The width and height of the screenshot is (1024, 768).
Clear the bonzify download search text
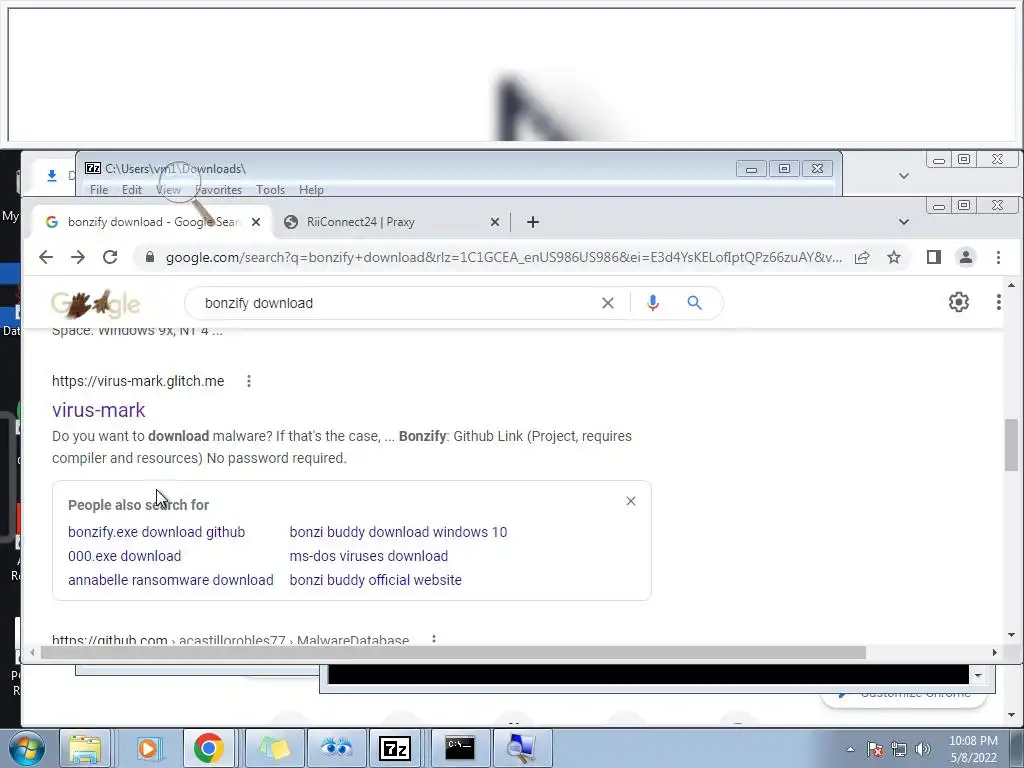tap(608, 303)
